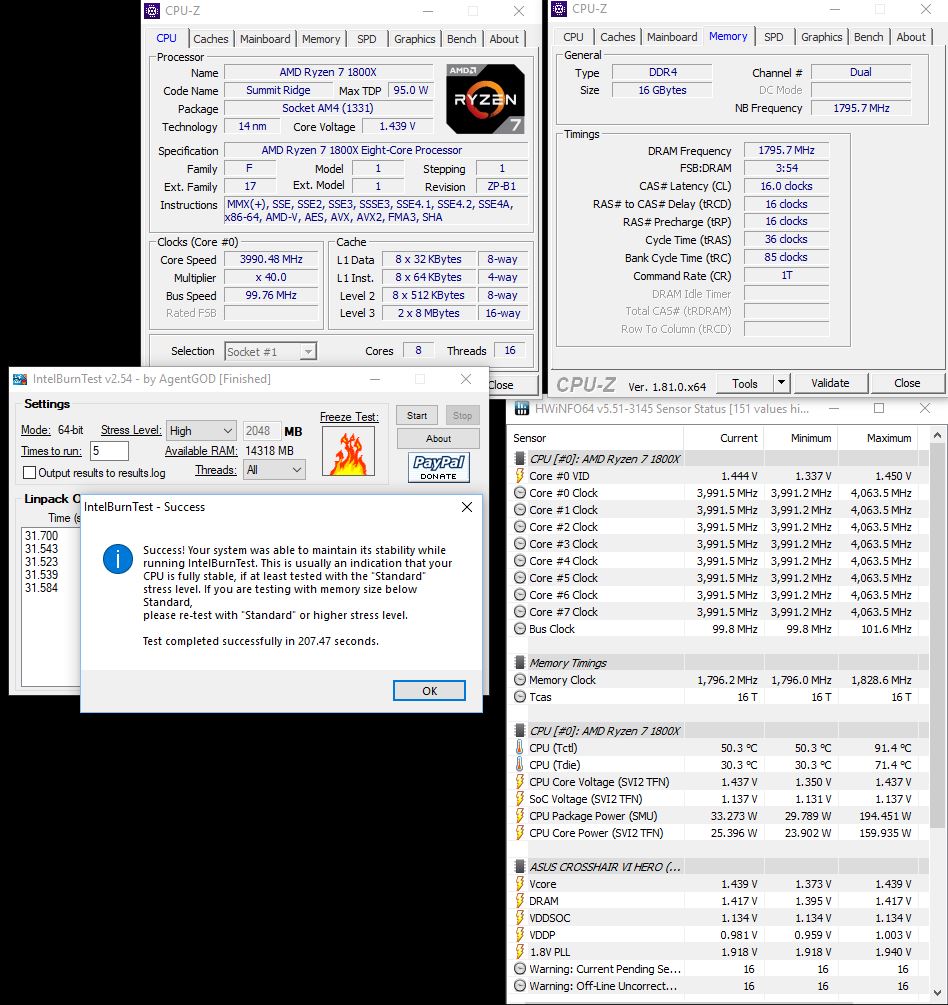Click the IntelBurnTest About button
Viewport: 948px width, 1005px height.
click(x=438, y=438)
